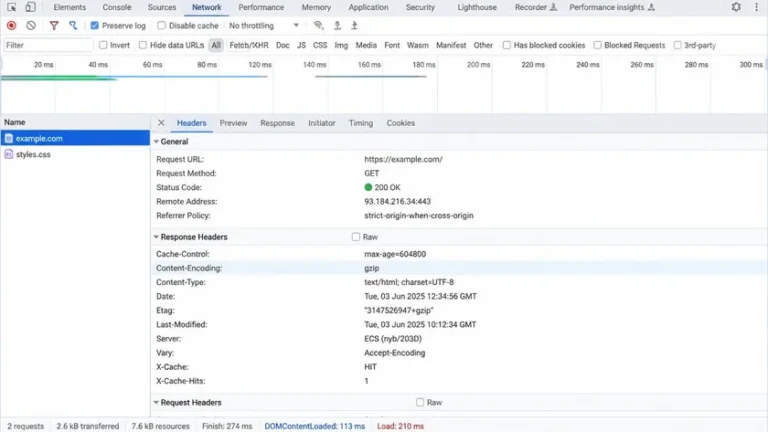Click the https://example.com/ Request URL value
The image size is (768, 432).
point(403,159)
